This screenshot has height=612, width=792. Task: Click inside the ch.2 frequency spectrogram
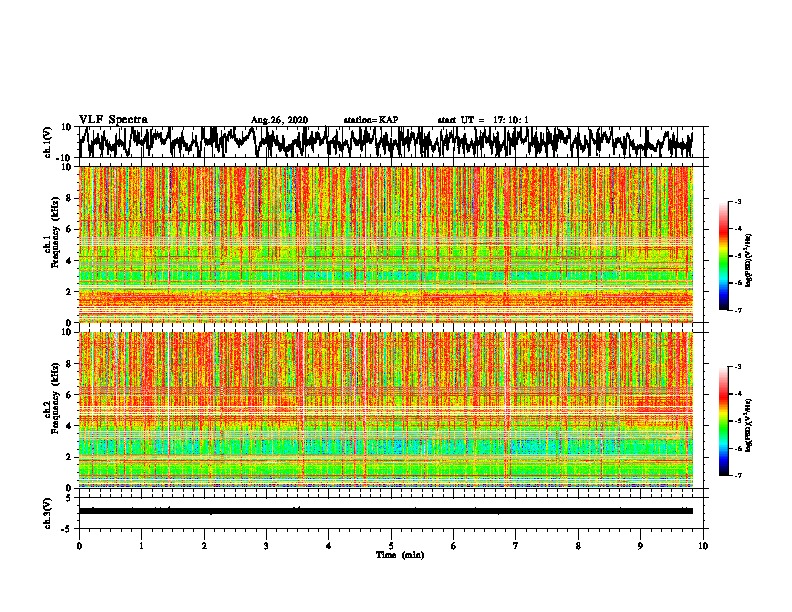click(386, 410)
